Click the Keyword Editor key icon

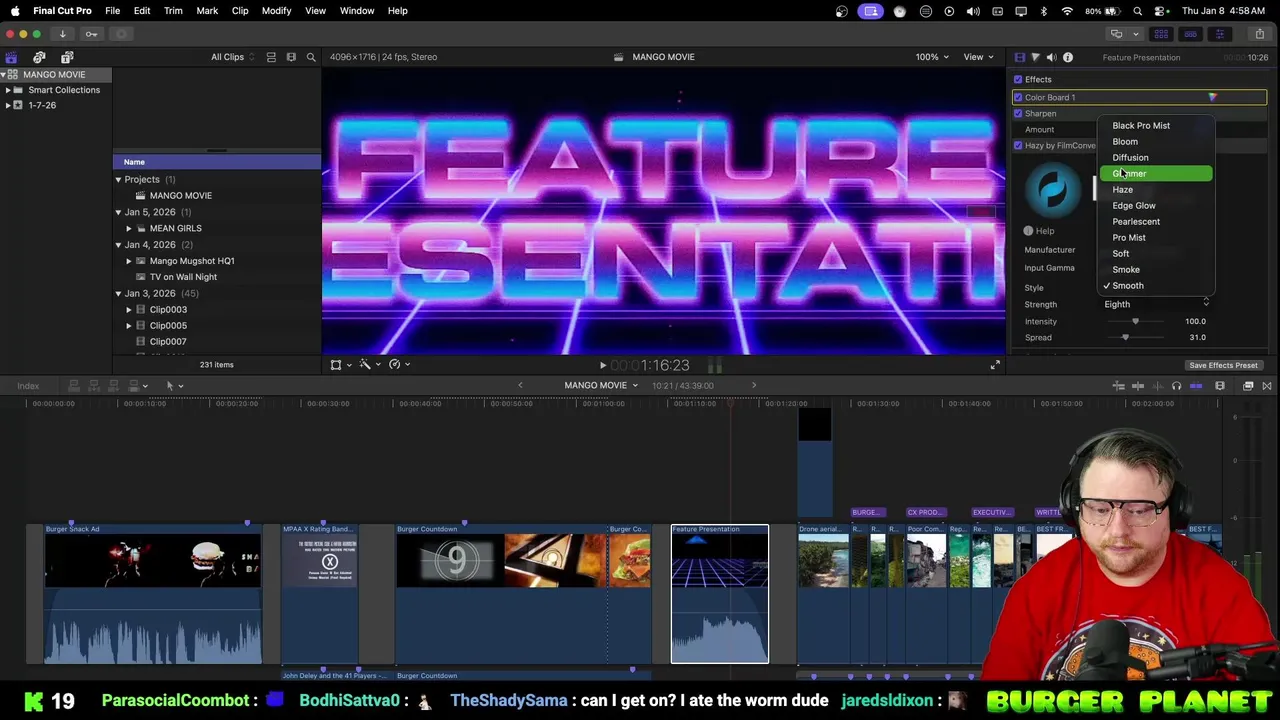click(91, 34)
